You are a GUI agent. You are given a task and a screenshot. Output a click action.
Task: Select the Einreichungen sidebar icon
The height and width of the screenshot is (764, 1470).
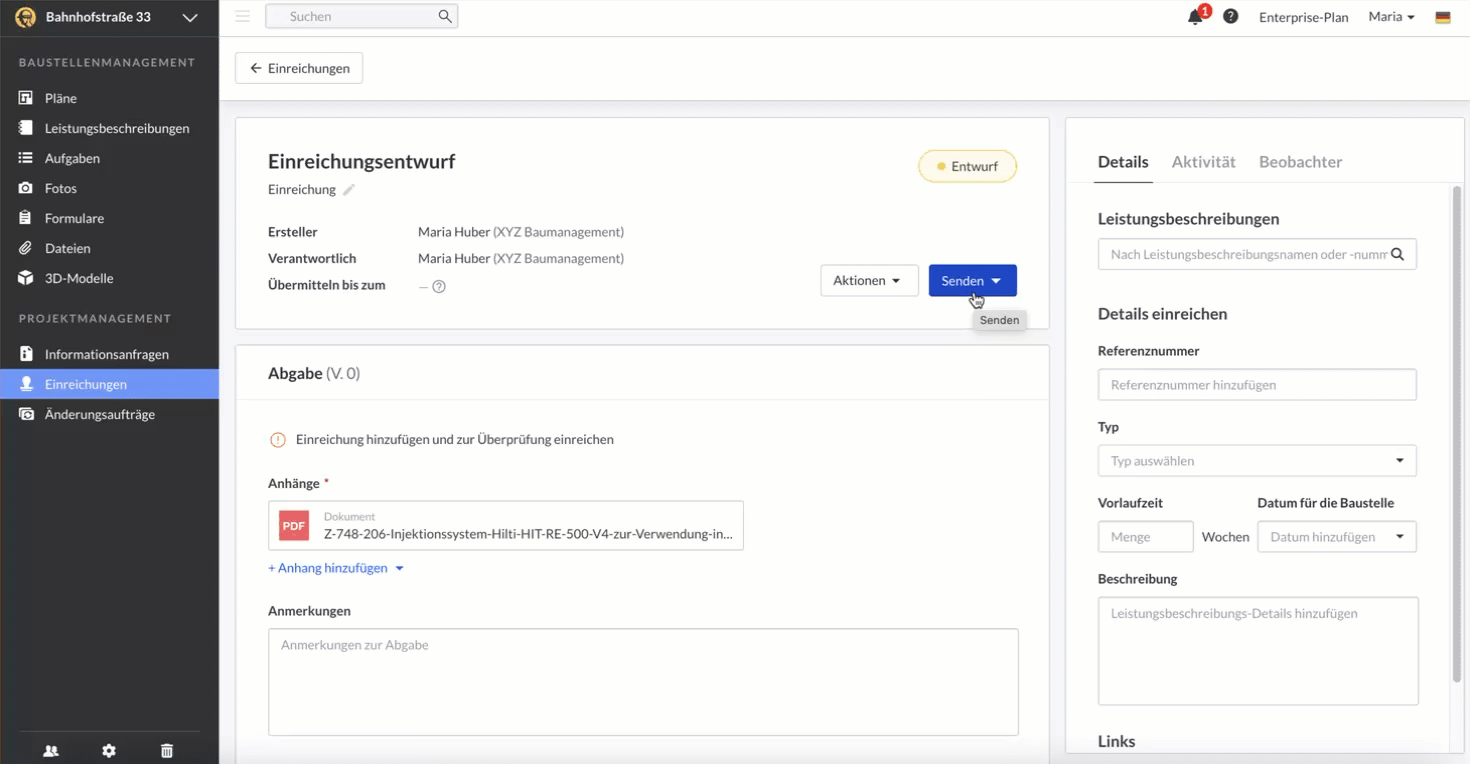26,384
